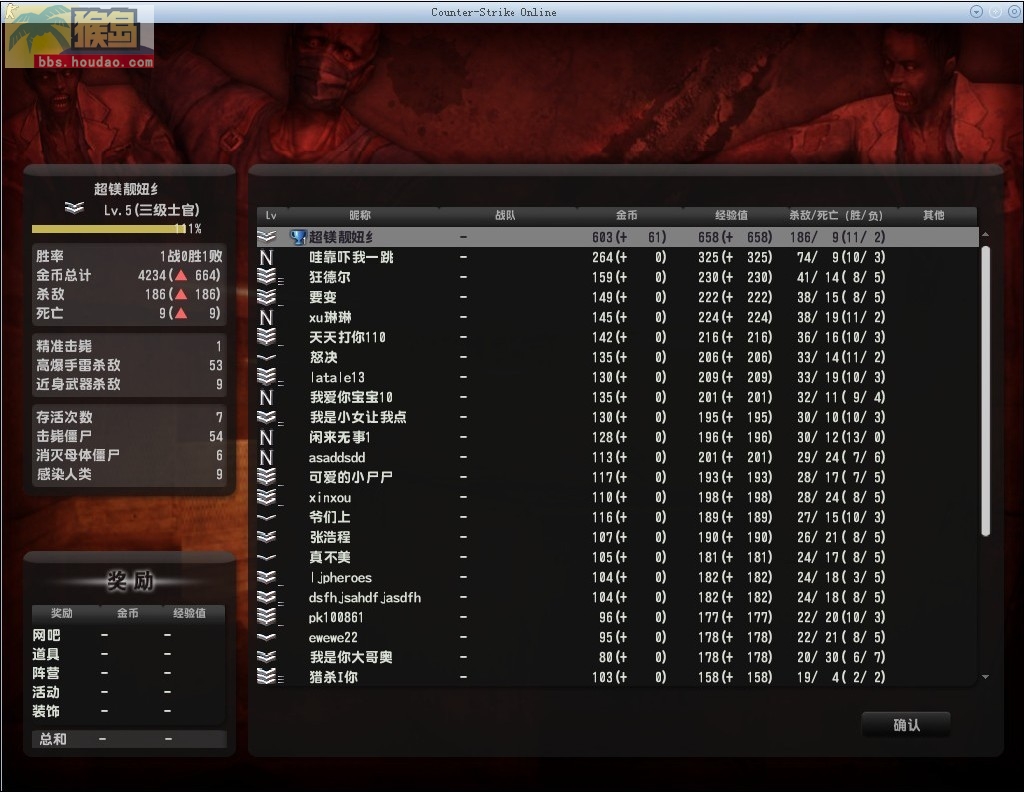Select the player name 哇靠吓我一跳

[351, 257]
